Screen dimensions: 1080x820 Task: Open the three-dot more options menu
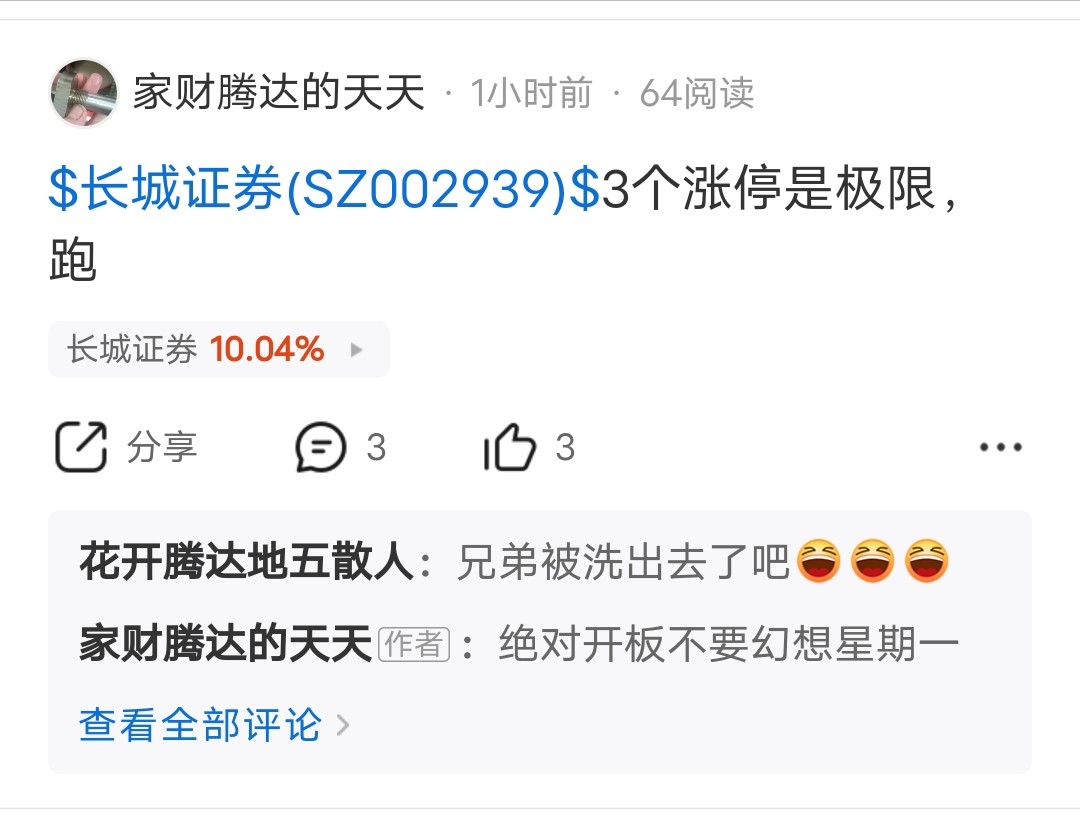(1001, 447)
